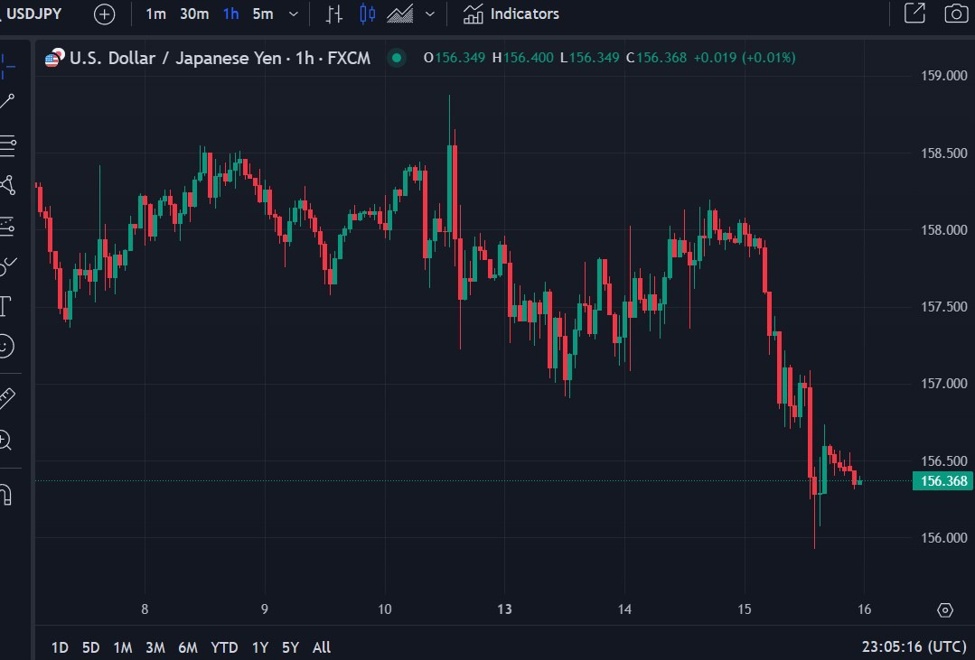Activate the zoom in tool
975x660 pixels.
pyautogui.click(x=6, y=440)
